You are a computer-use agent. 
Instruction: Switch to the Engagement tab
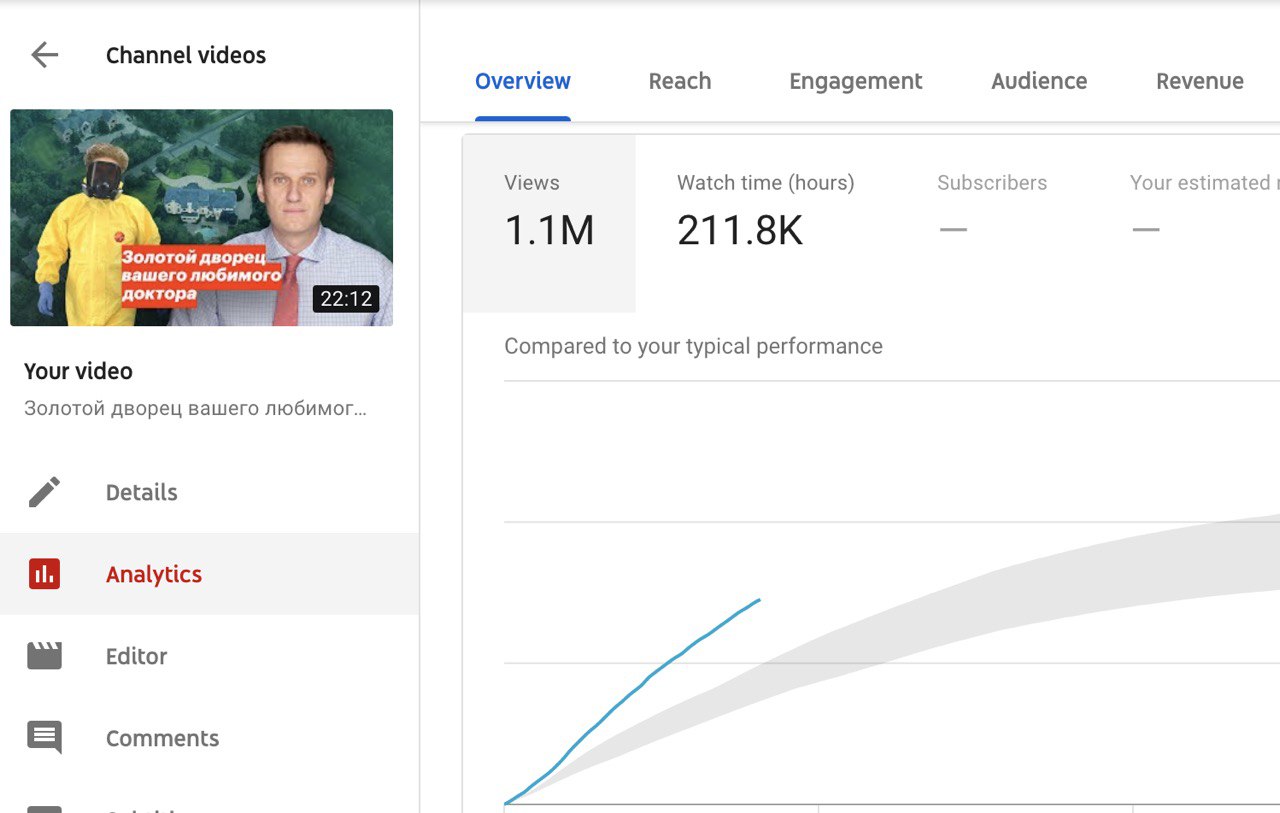click(x=856, y=81)
